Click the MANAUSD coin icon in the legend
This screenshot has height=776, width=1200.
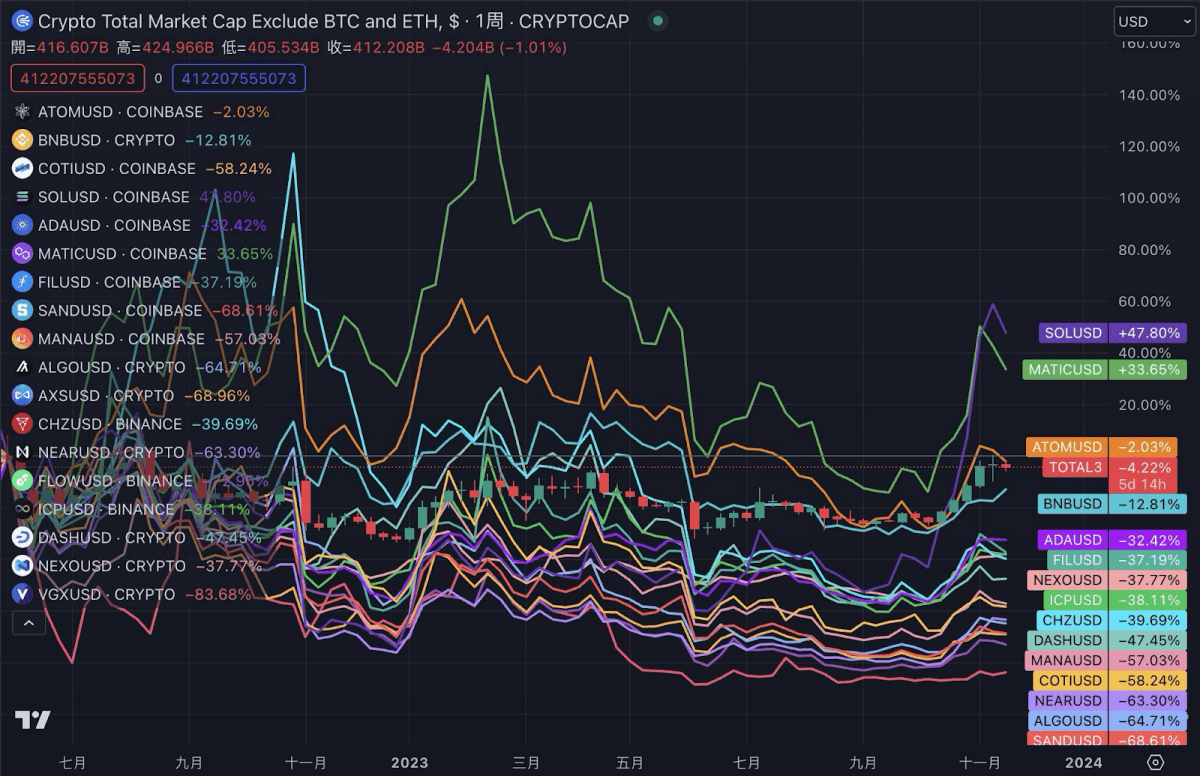coord(22,339)
